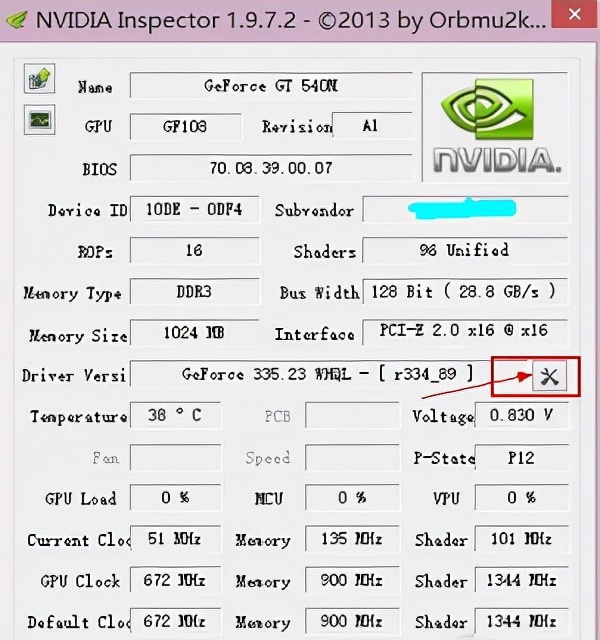The width and height of the screenshot is (600, 640).
Task: Click the Name field showing GeForce GT 540M
Action: (x=271, y=86)
